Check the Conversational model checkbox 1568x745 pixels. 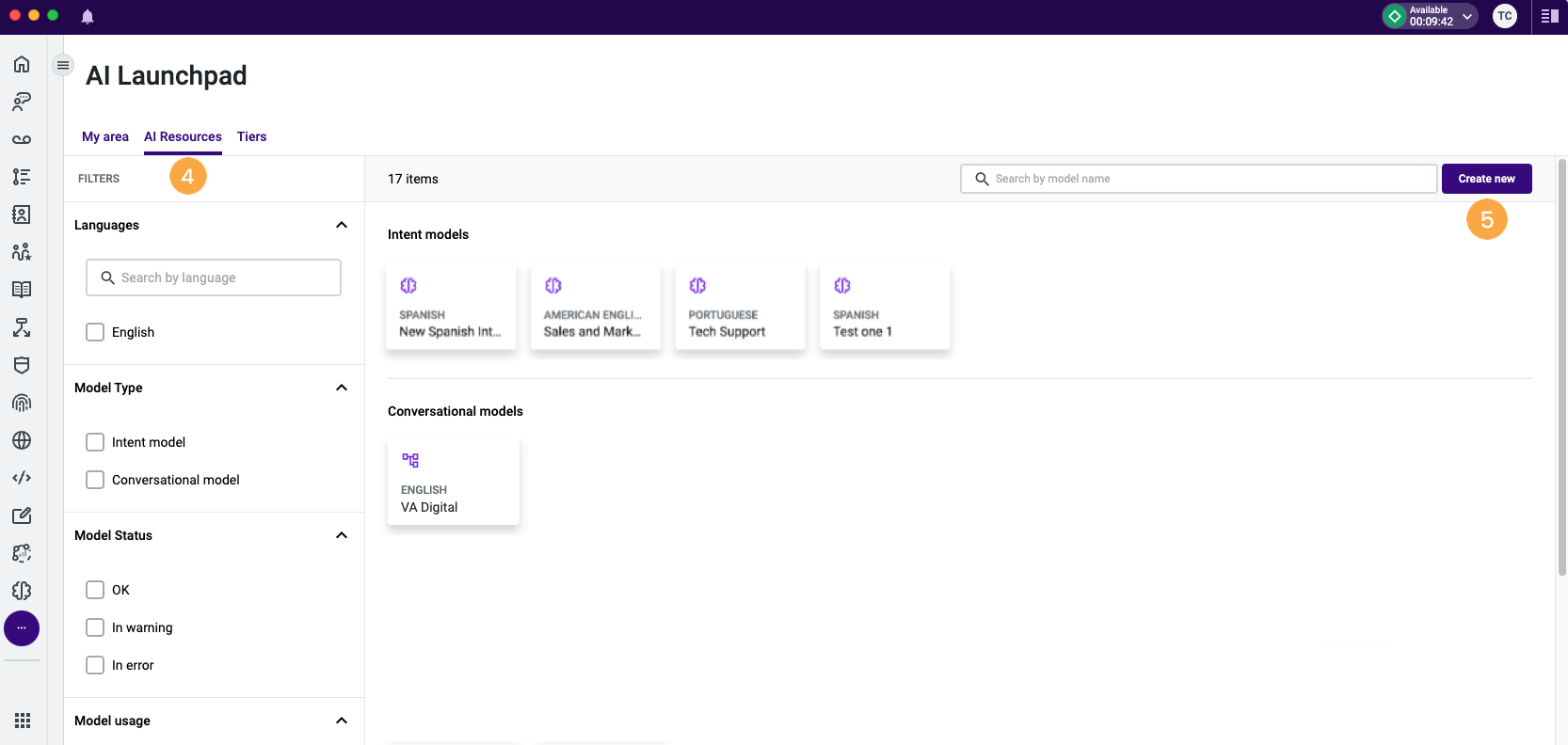click(x=95, y=480)
